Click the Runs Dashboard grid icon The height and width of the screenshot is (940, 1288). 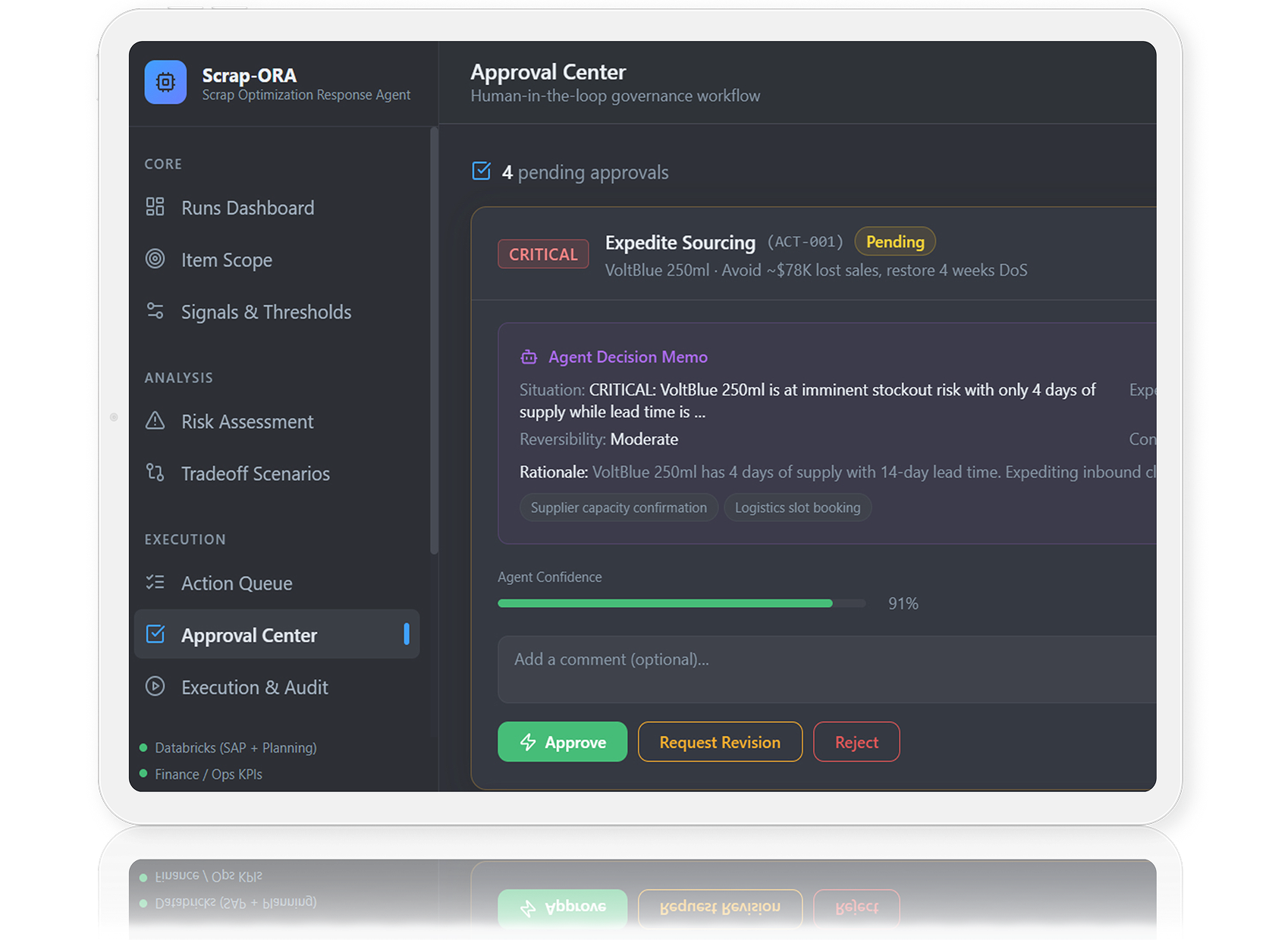[x=155, y=207]
